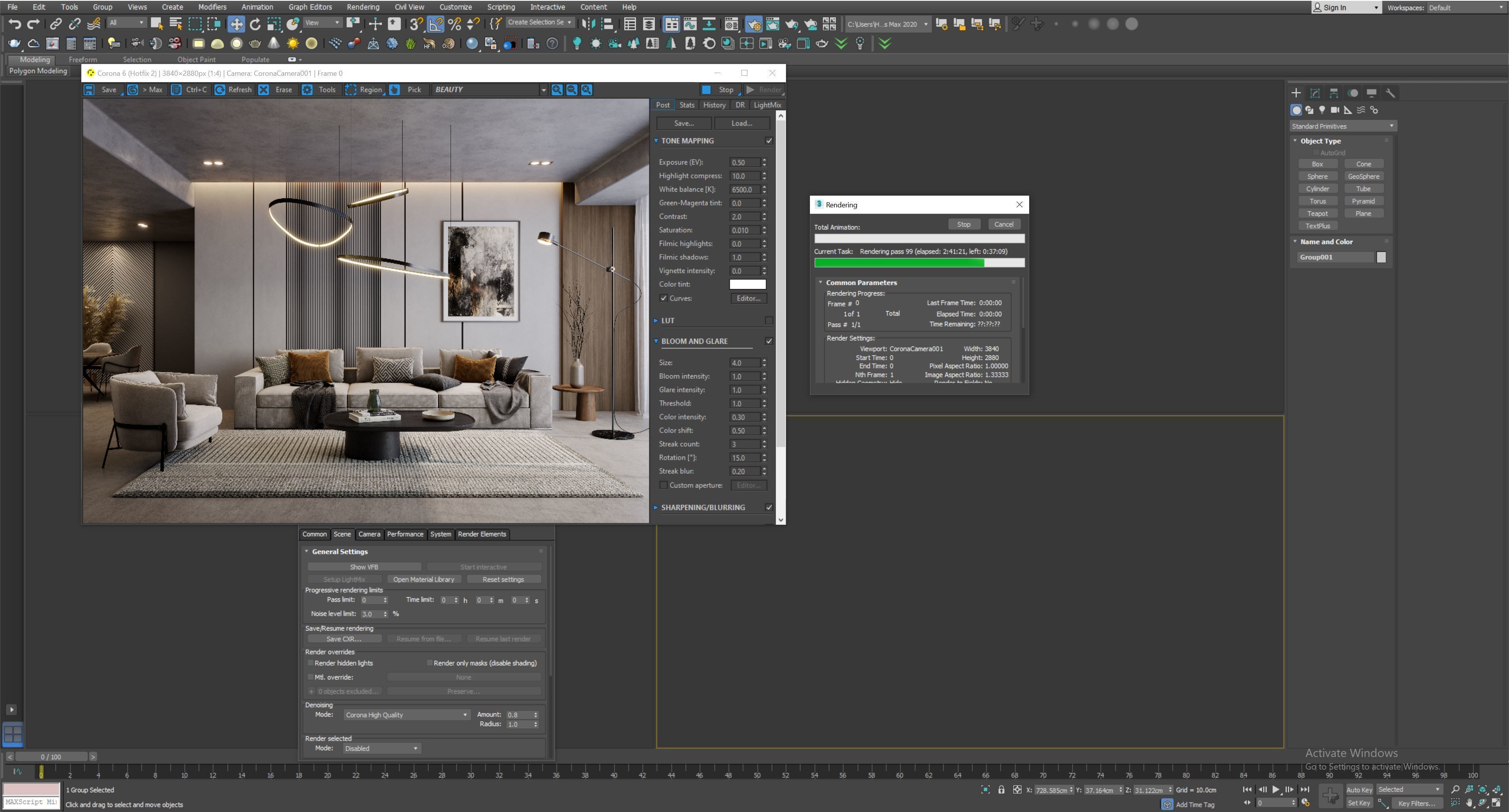The height and width of the screenshot is (812, 1509).
Task: Open the Hierarchy command panel icon
Action: click(x=1334, y=93)
